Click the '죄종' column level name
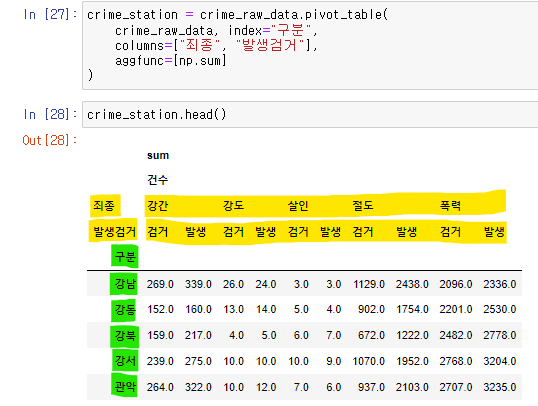The height and width of the screenshot is (406, 538). click(x=104, y=206)
